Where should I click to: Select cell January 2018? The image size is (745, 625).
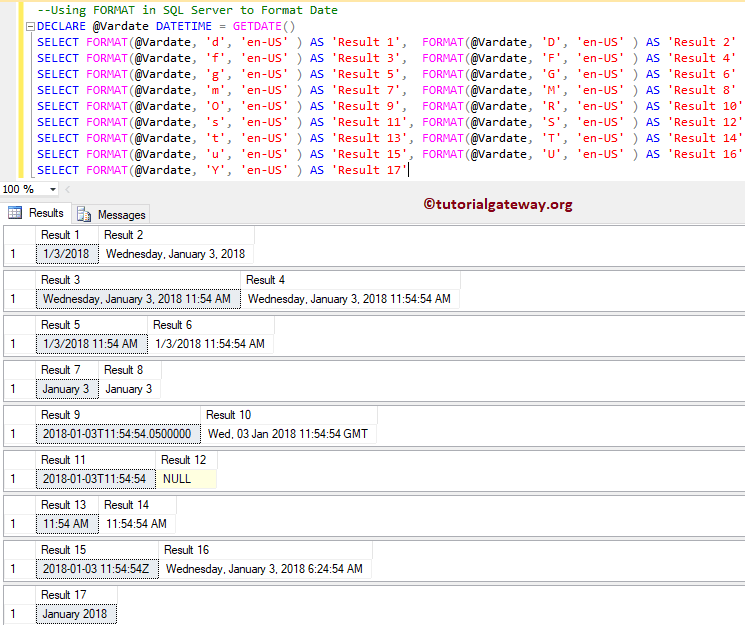click(76, 614)
